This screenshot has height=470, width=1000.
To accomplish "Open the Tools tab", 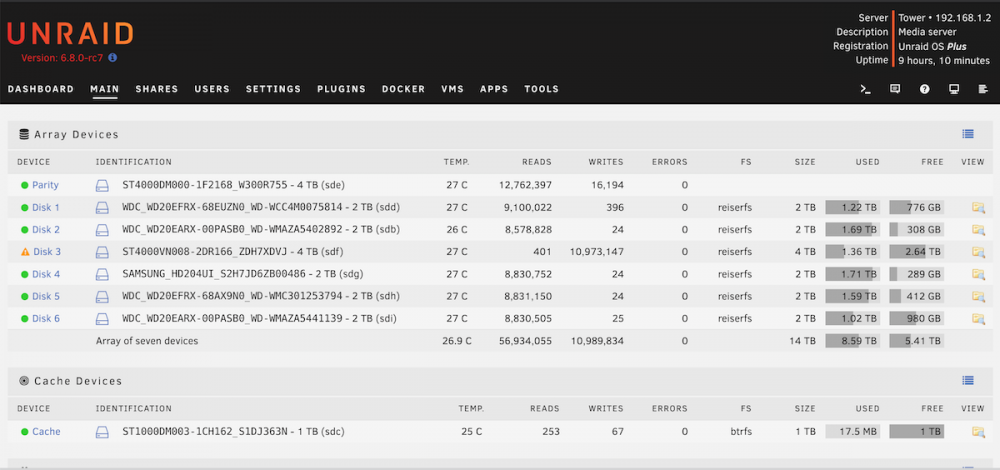I will [541, 89].
